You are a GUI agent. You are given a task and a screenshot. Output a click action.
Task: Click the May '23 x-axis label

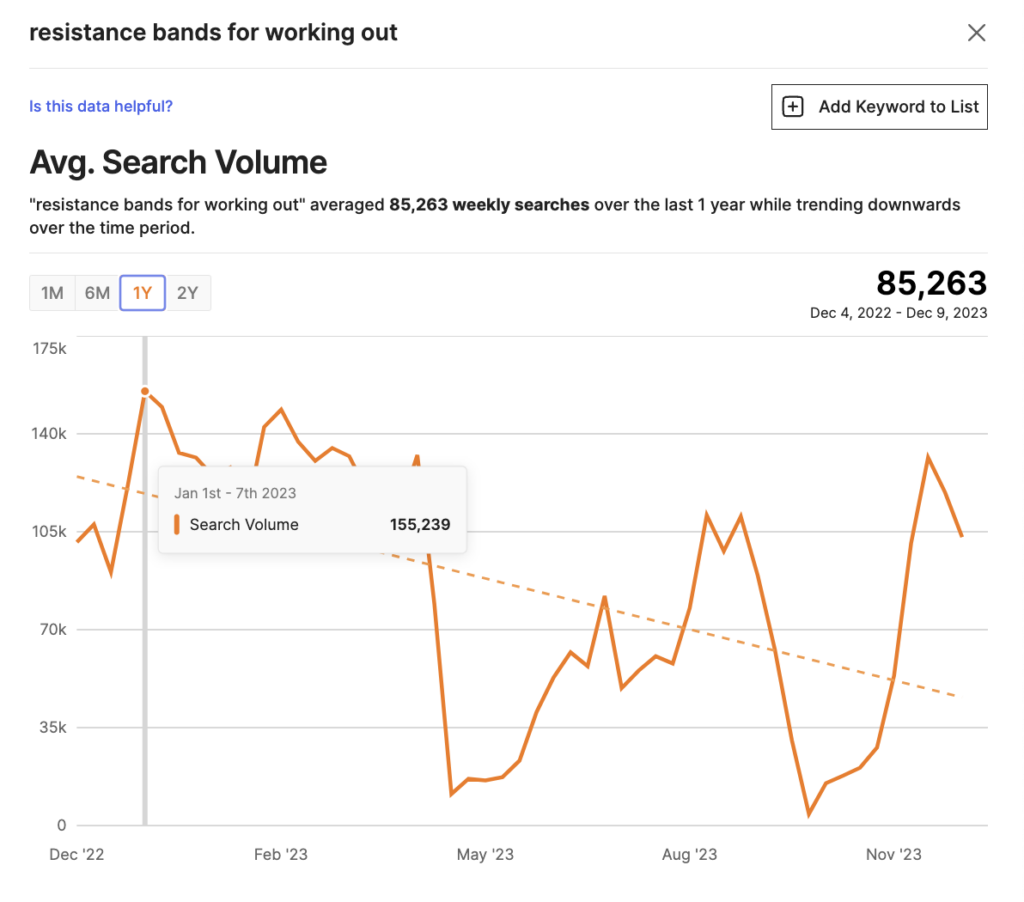coord(485,854)
